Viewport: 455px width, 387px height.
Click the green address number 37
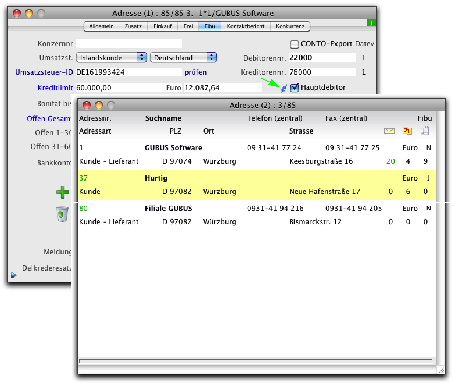pyautogui.click(x=83, y=178)
